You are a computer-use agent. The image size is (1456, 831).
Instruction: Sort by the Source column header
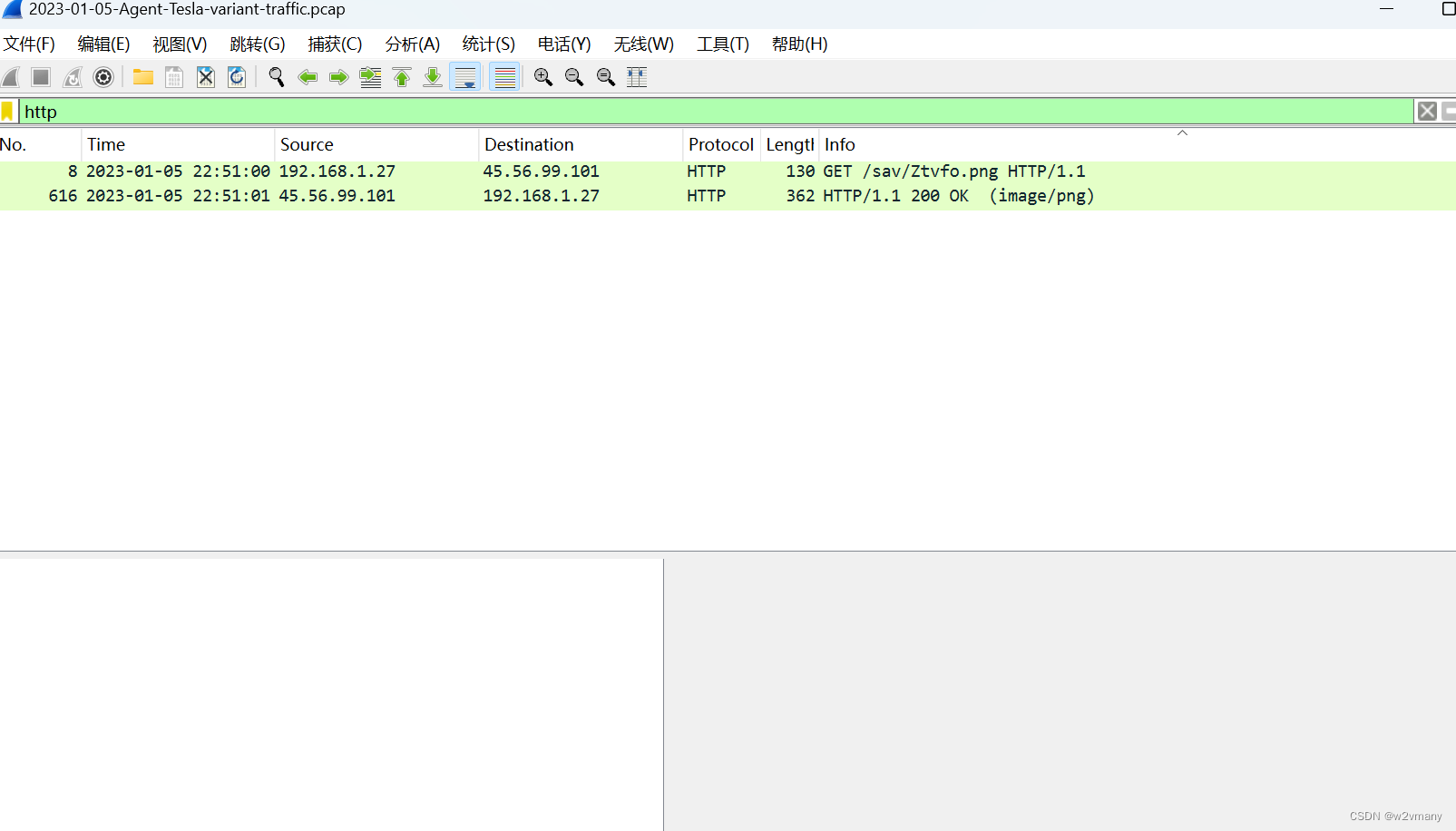(x=376, y=145)
